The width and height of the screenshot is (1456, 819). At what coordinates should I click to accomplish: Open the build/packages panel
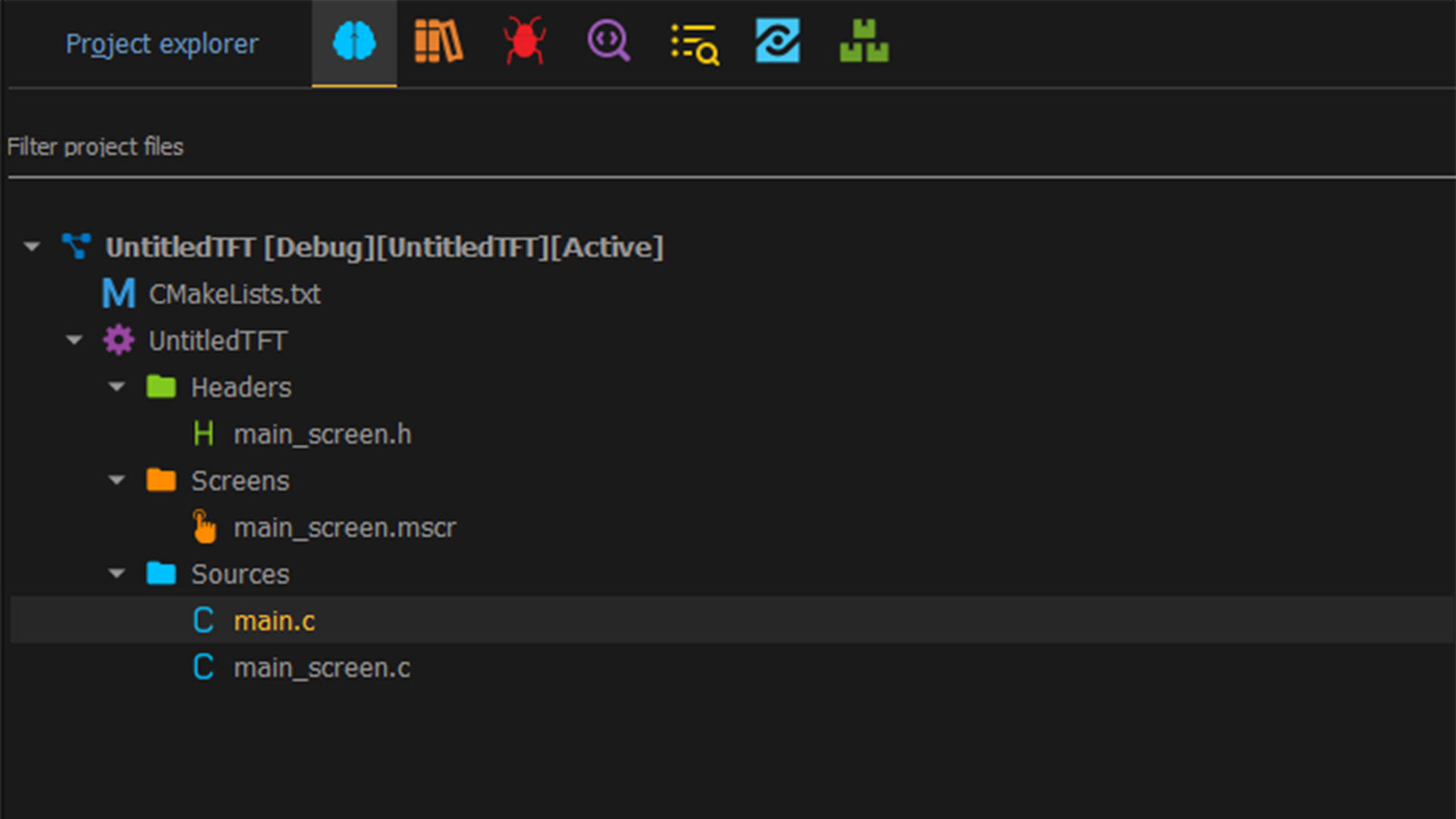point(863,42)
